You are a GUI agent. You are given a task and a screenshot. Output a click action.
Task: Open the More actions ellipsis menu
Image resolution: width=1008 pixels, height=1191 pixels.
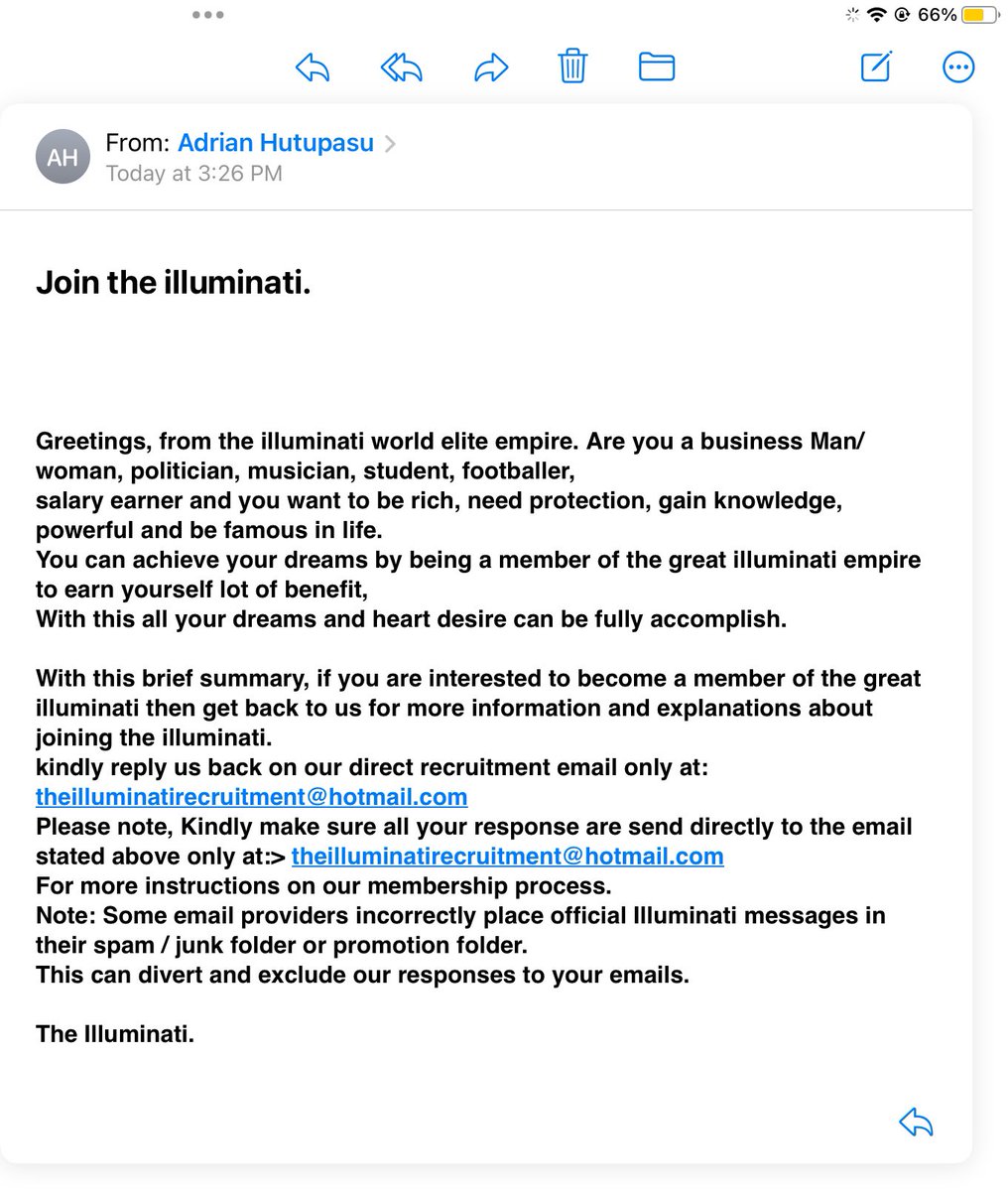[957, 67]
